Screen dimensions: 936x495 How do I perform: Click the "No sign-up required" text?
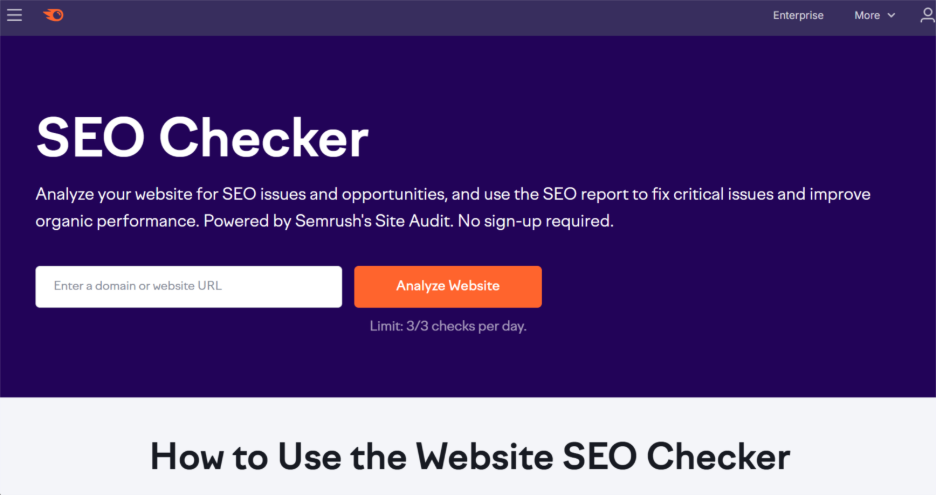click(x=536, y=220)
